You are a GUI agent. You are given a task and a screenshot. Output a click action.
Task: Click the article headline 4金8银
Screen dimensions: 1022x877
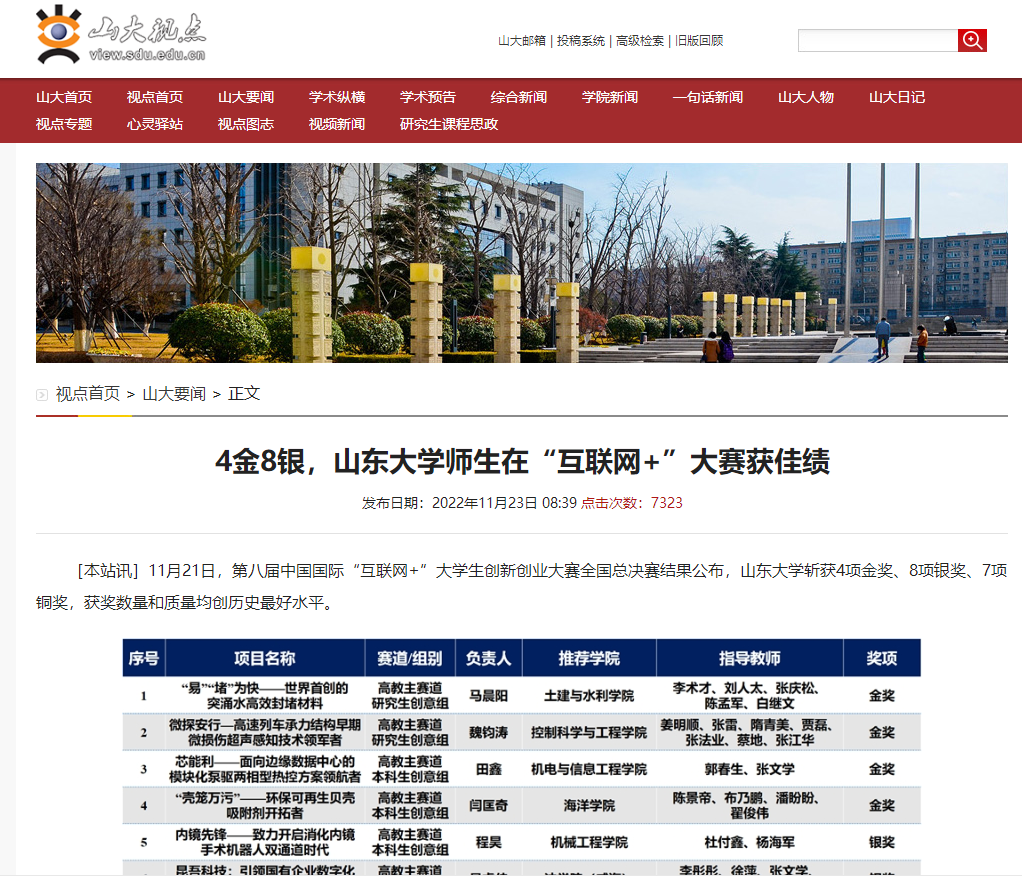click(x=522, y=461)
